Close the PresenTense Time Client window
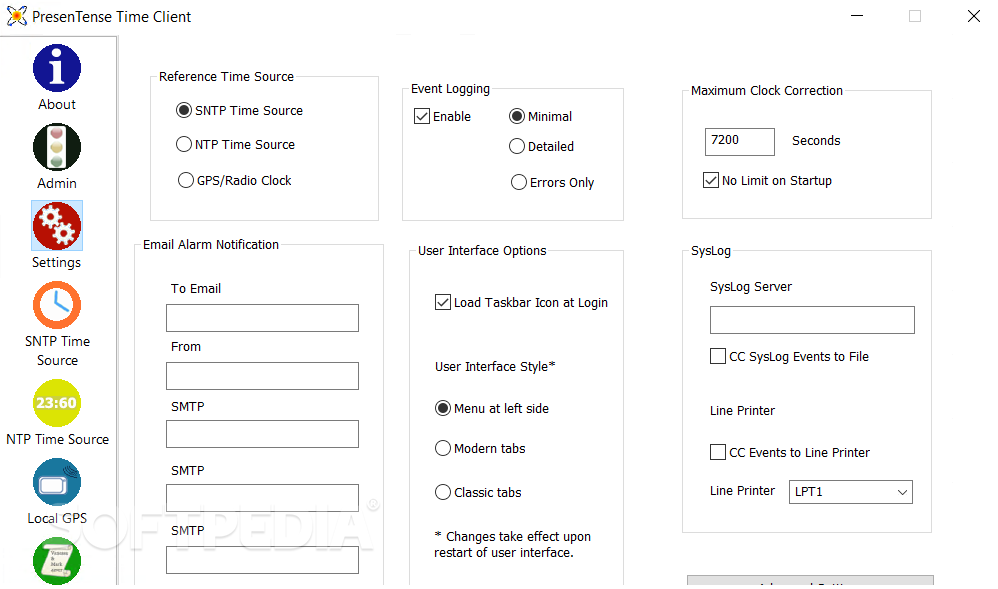Screen dimensions: 998x589 [x=974, y=16]
